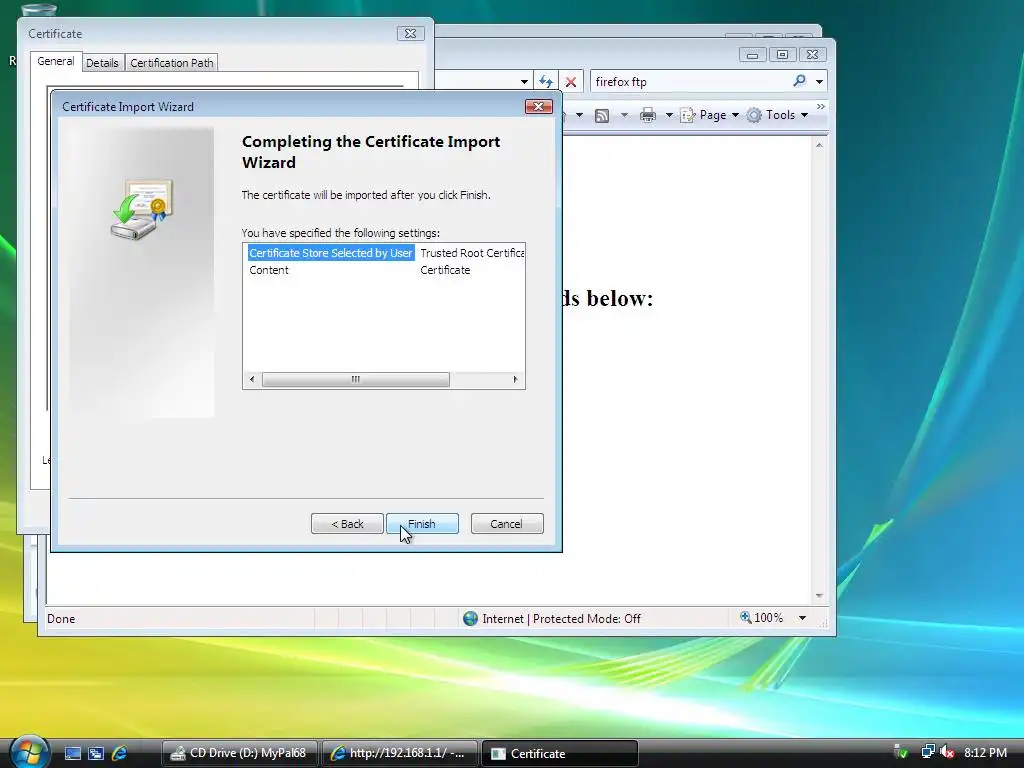Open the Home button dropdown arrow
This screenshot has width=1024, height=768.
[579, 116]
